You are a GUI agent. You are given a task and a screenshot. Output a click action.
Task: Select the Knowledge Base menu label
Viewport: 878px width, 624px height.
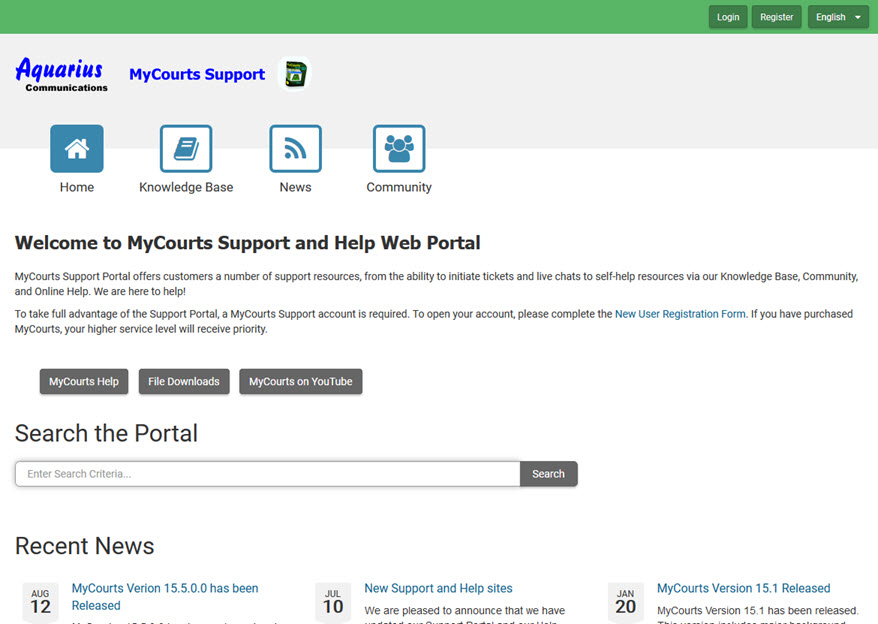point(186,187)
